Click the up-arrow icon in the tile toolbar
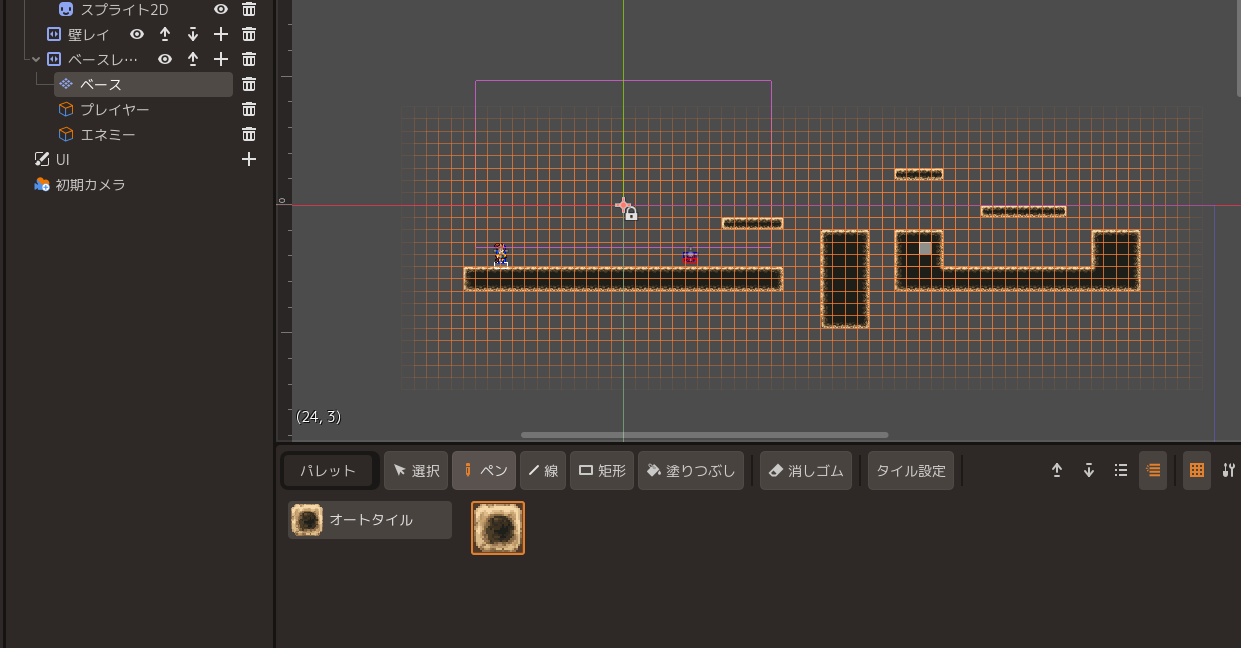 (1057, 470)
